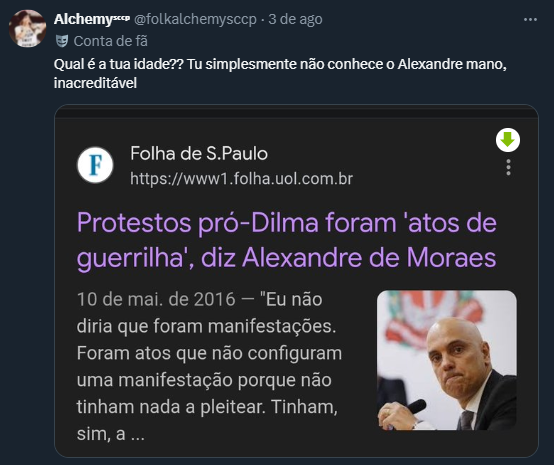
Task: Open the Alchemy profile avatar
Action: coord(28,28)
